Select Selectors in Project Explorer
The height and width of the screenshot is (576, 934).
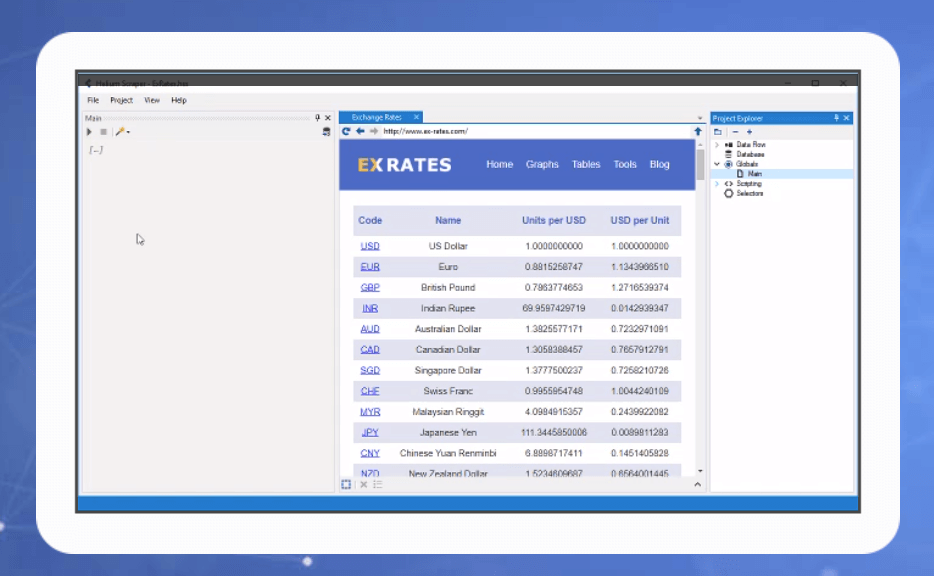[x=749, y=194]
